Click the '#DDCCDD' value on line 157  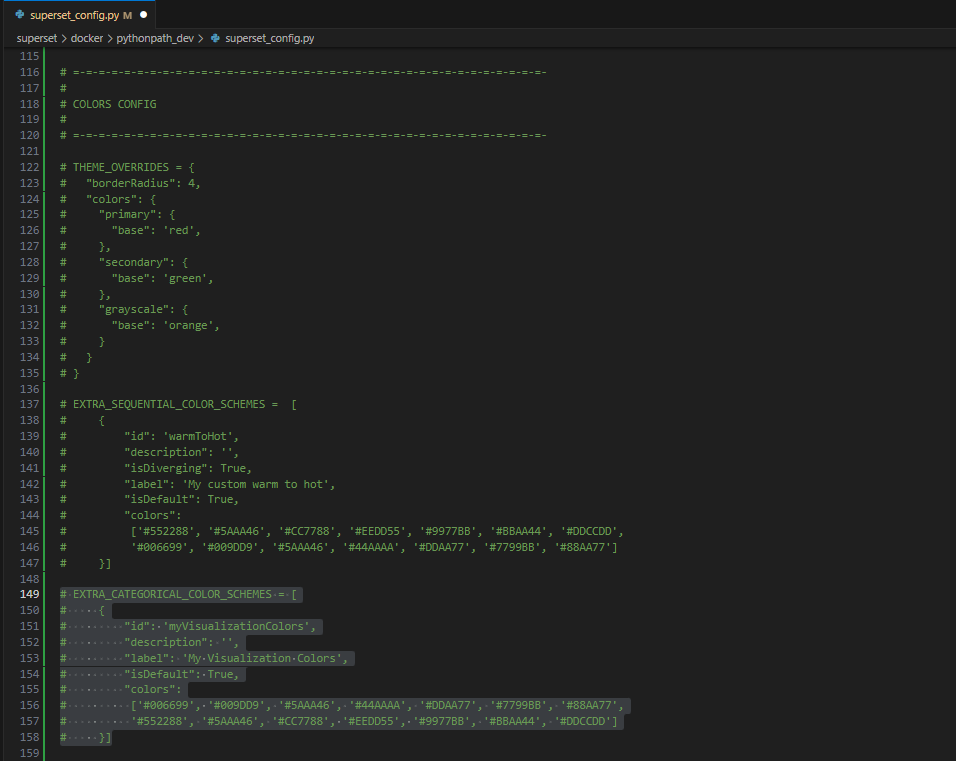[582, 721]
